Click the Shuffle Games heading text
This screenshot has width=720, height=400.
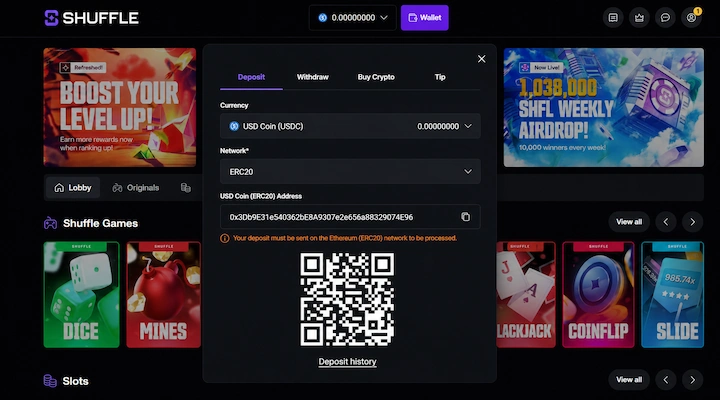click(x=101, y=223)
